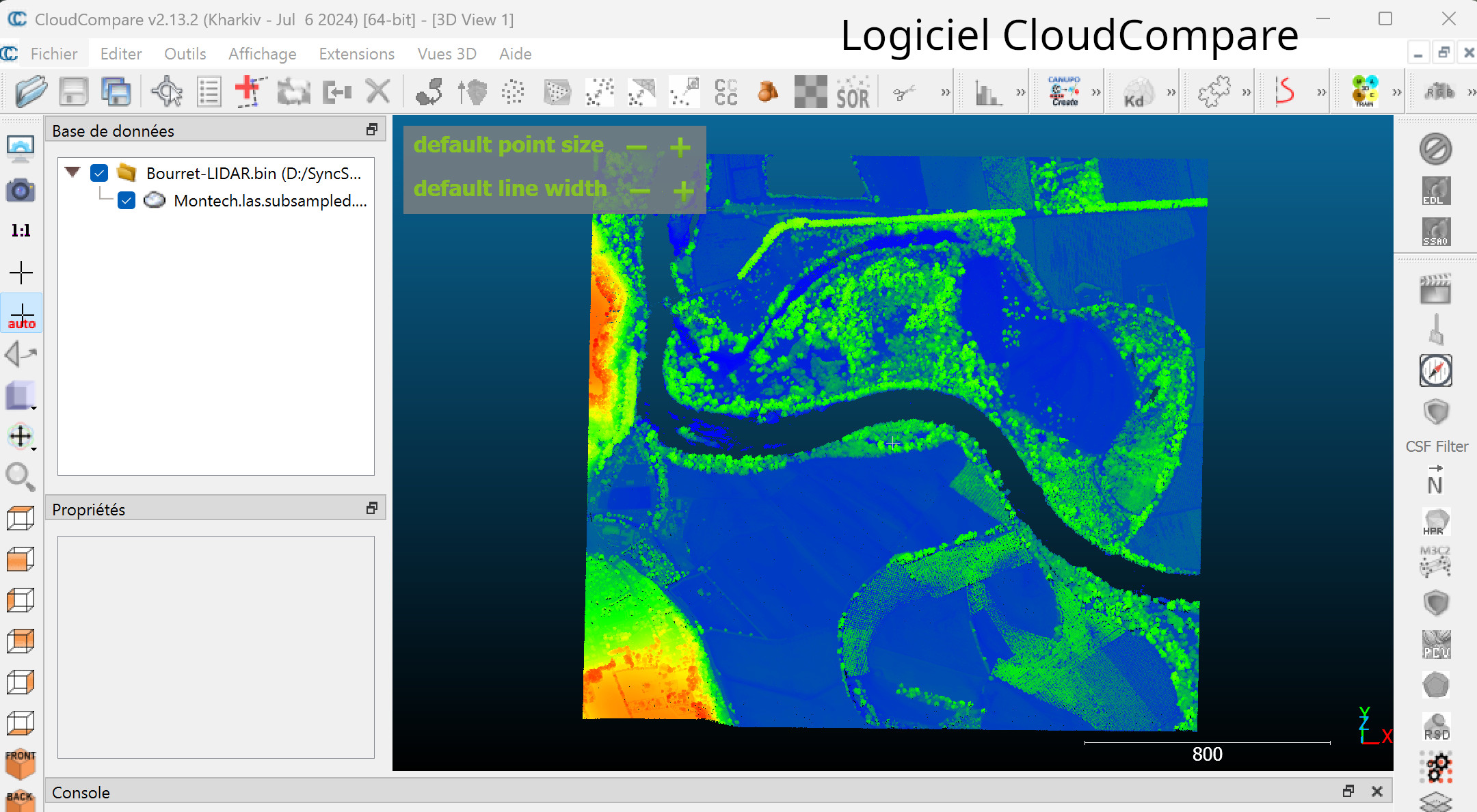Open the Vues 3D menu
This screenshot has width=1477, height=812.
[x=447, y=54]
